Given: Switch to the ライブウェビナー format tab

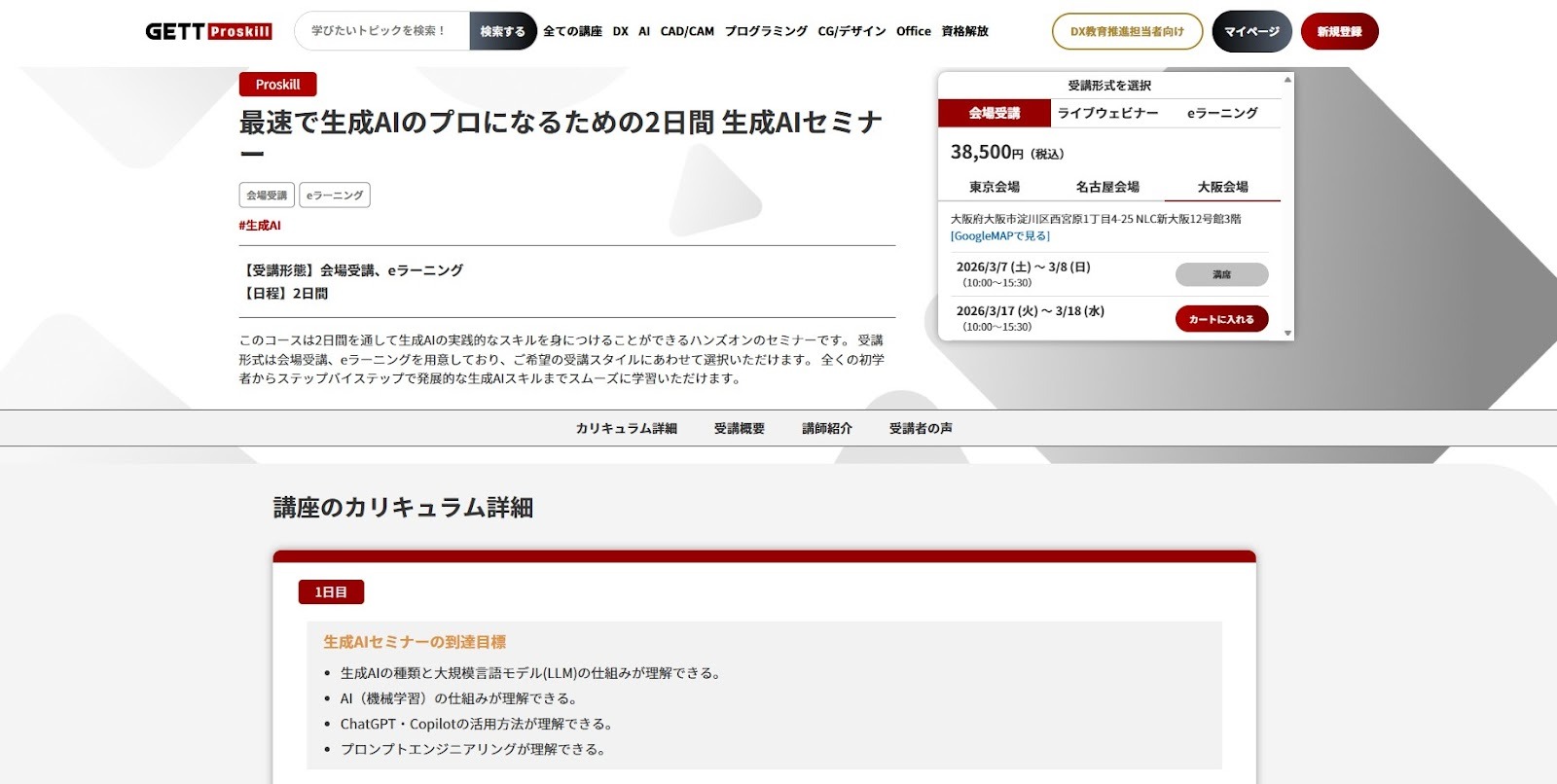Looking at the screenshot, I should click(x=1107, y=113).
